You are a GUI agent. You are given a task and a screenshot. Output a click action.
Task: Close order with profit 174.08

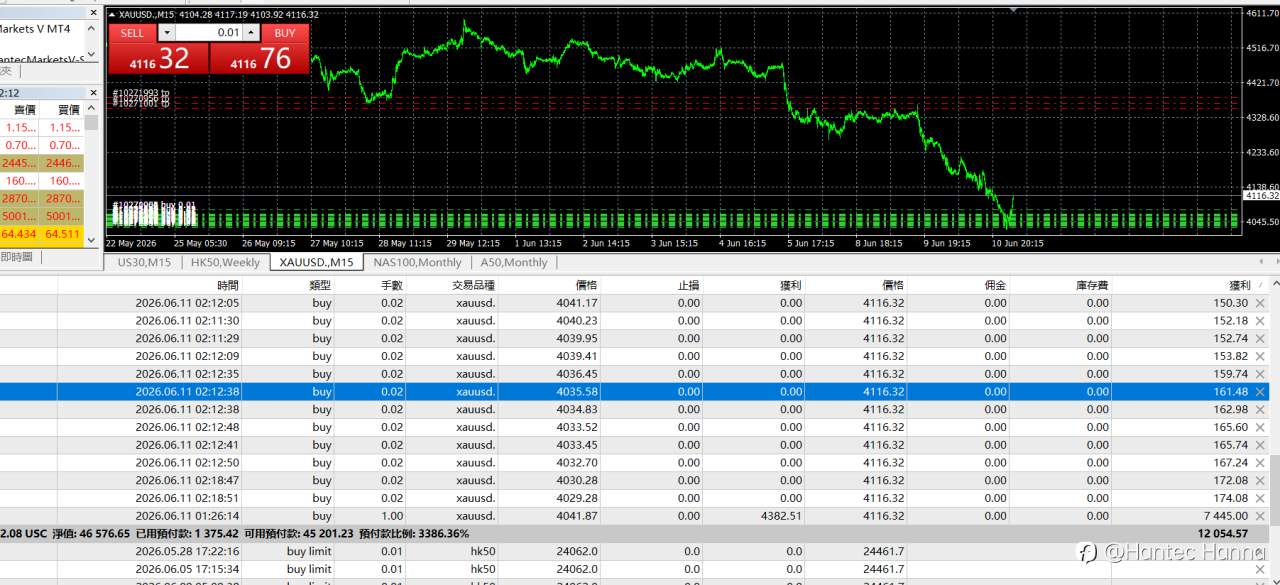click(1260, 498)
